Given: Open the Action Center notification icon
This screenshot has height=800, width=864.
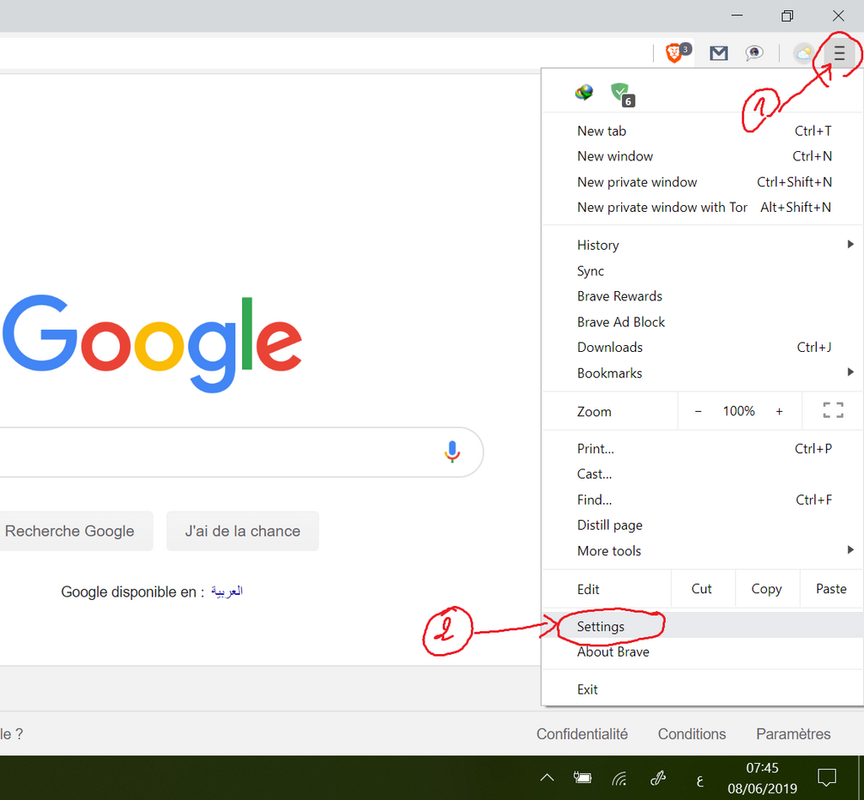Looking at the screenshot, I should pos(827,777).
